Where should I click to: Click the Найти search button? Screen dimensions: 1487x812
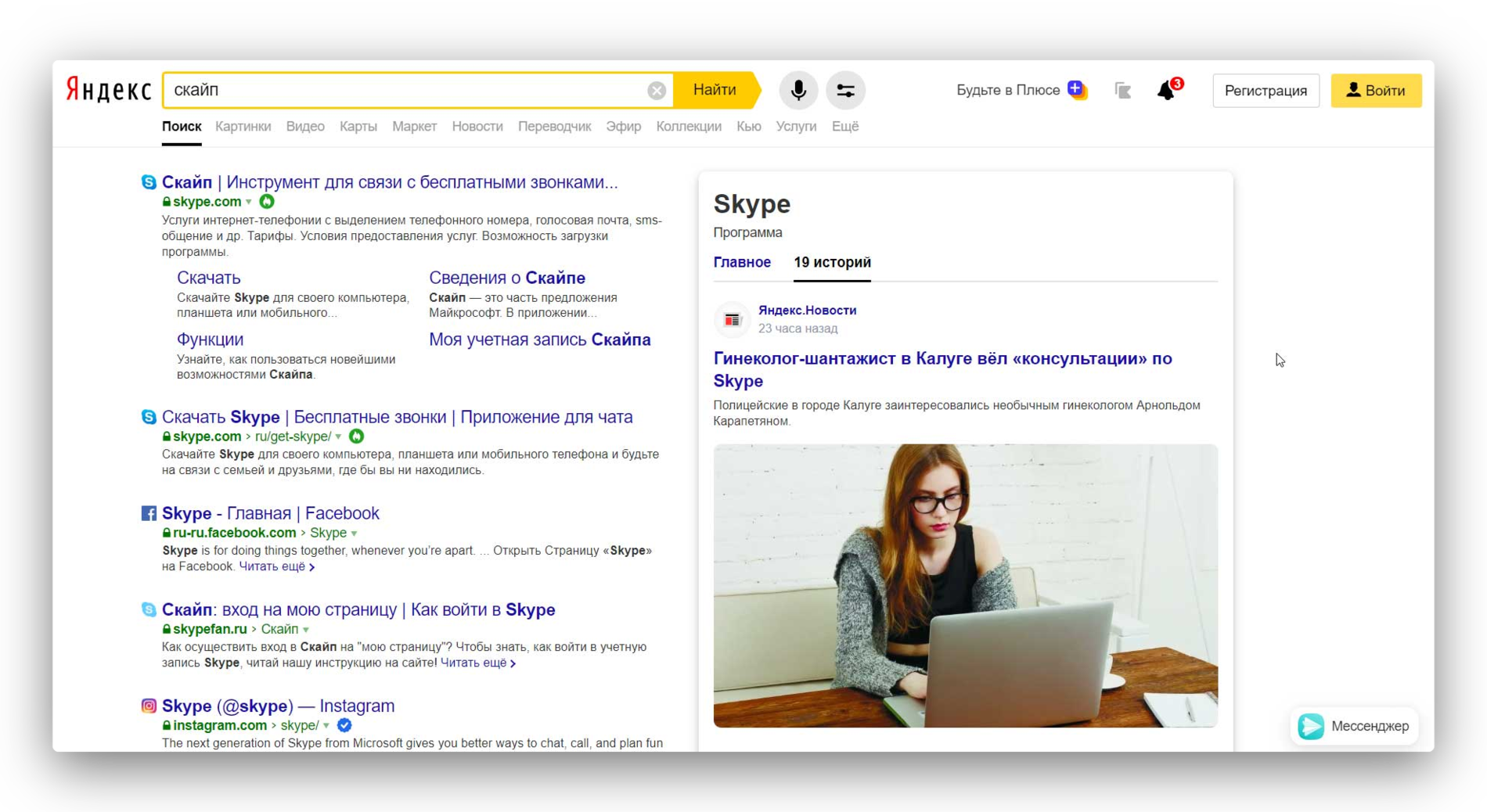pyautogui.click(x=715, y=90)
